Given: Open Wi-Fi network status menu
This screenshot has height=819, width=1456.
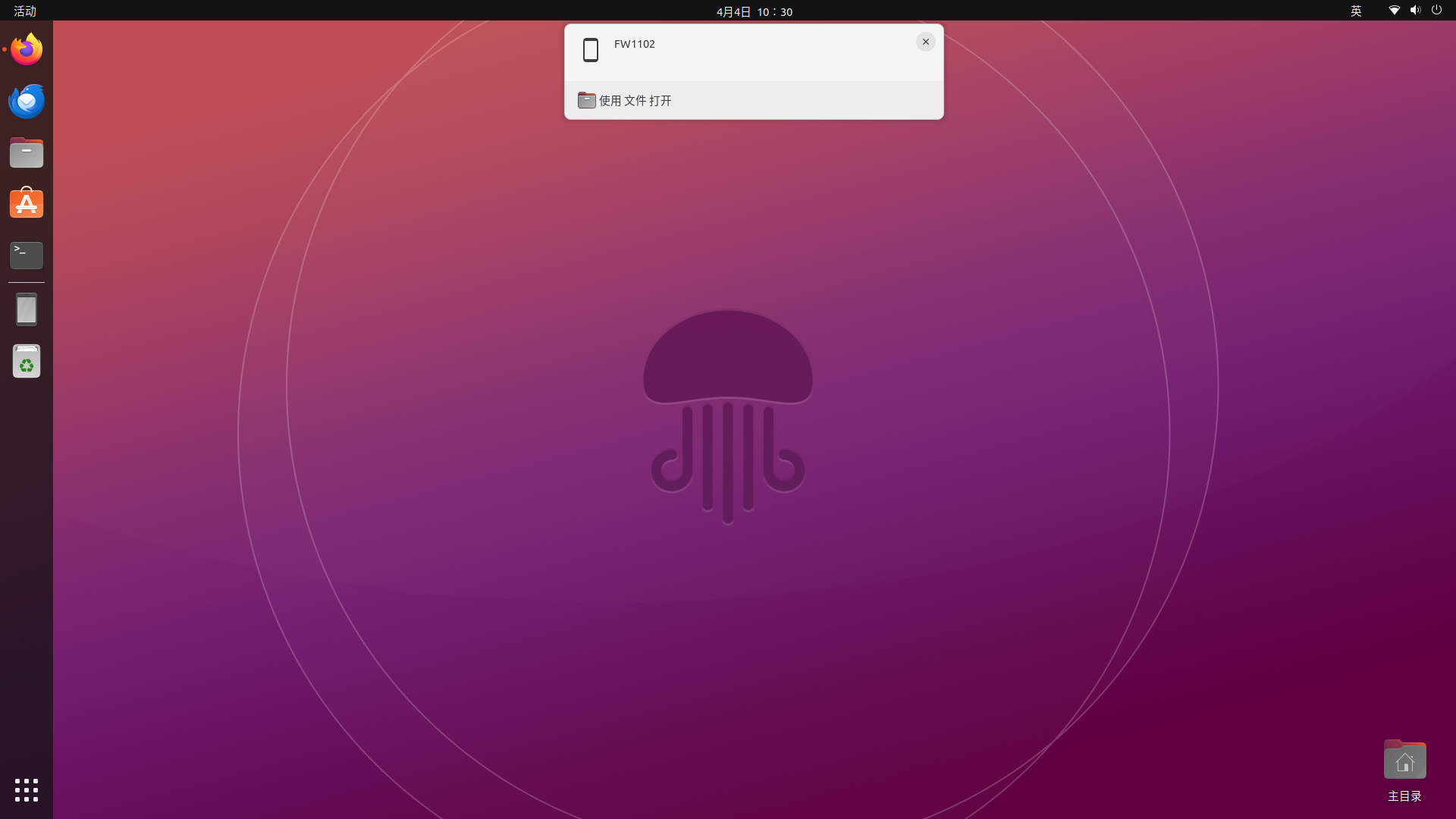Looking at the screenshot, I should [1394, 11].
